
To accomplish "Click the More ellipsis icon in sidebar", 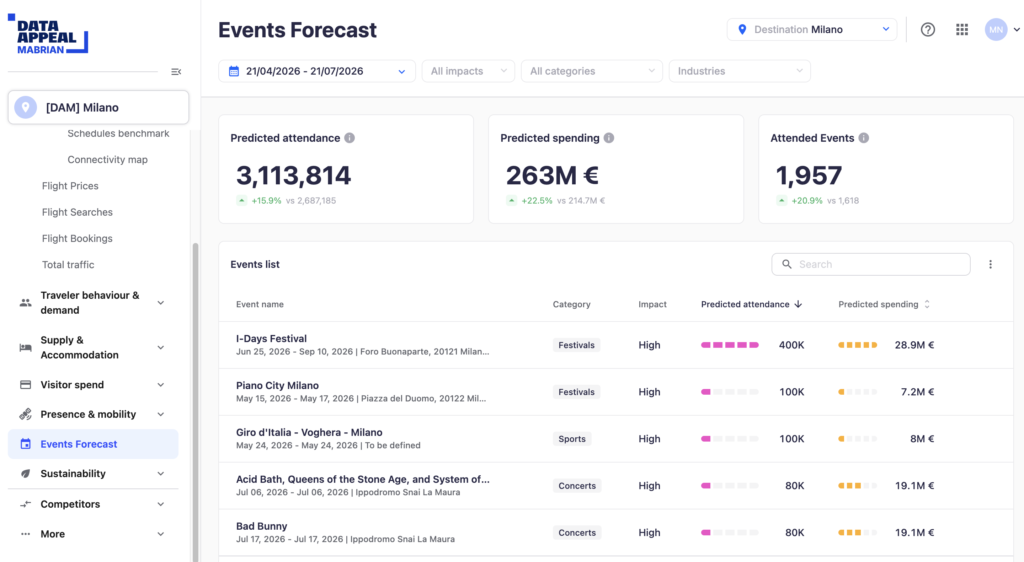I will pos(25,534).
